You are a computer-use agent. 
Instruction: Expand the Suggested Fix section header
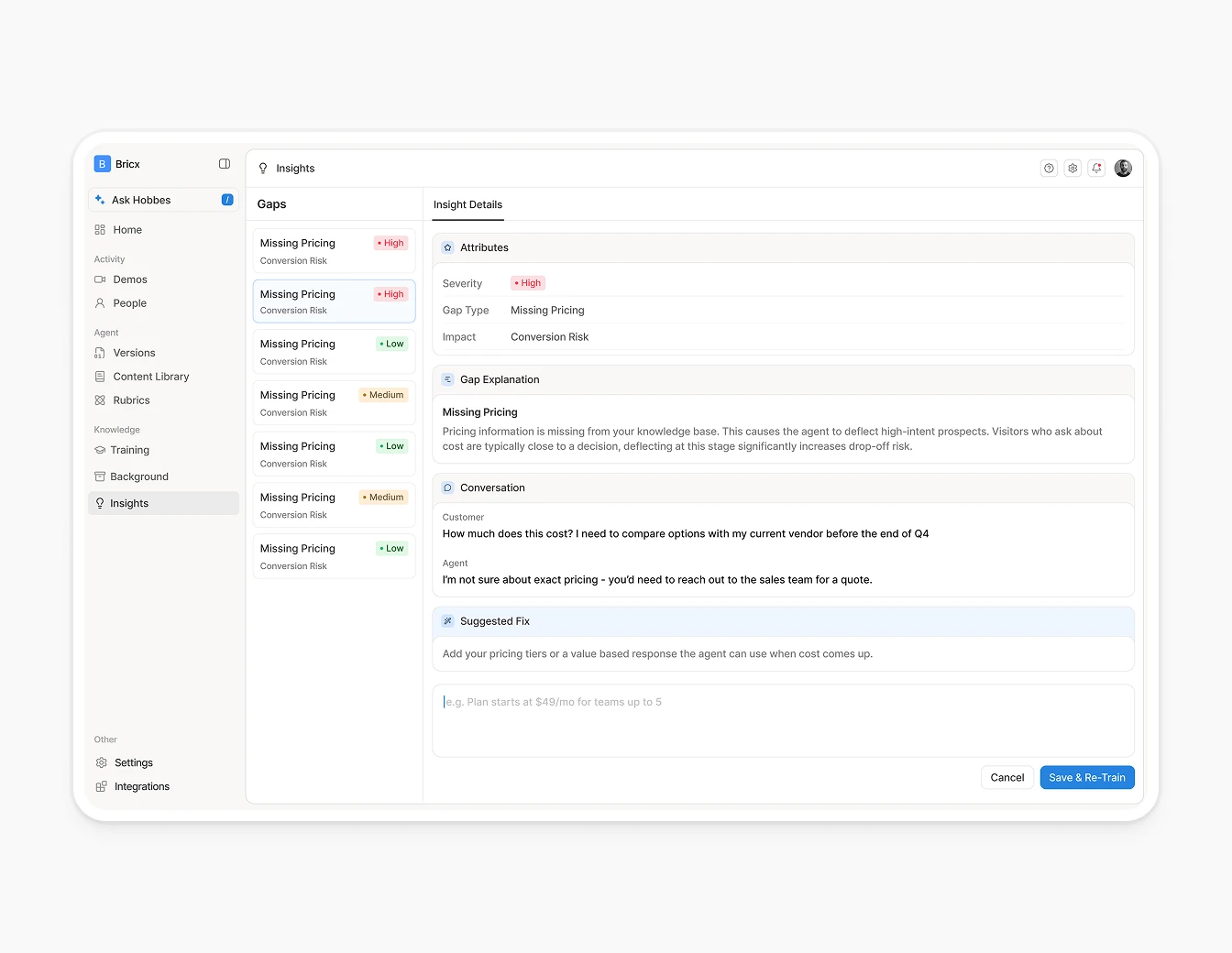(x=783, y=621)
